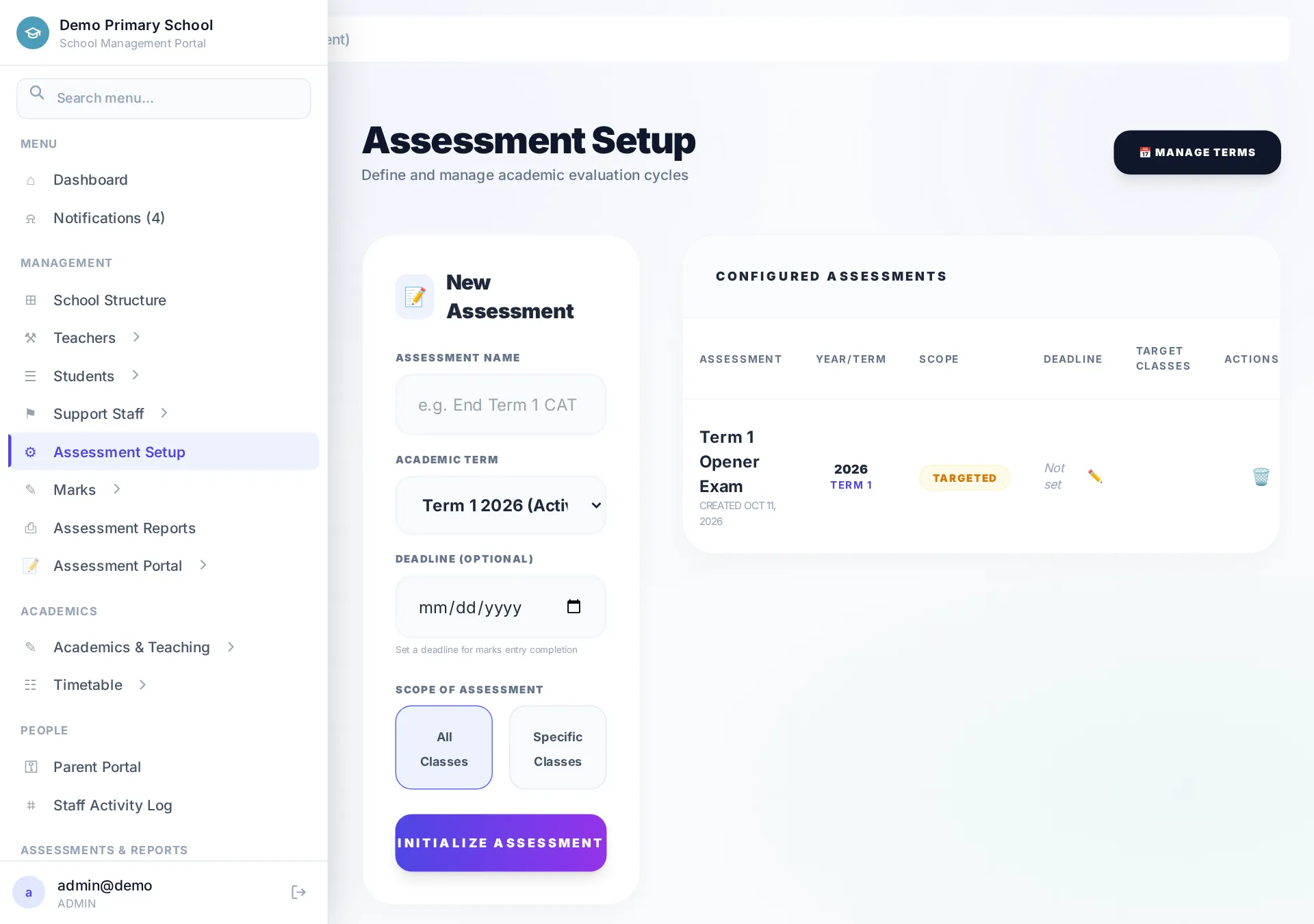The height and width of the screenshot is (924, 1314).
Task: Delete Term 1 Opener Exam with trash icon
Action: [1261, 476]
